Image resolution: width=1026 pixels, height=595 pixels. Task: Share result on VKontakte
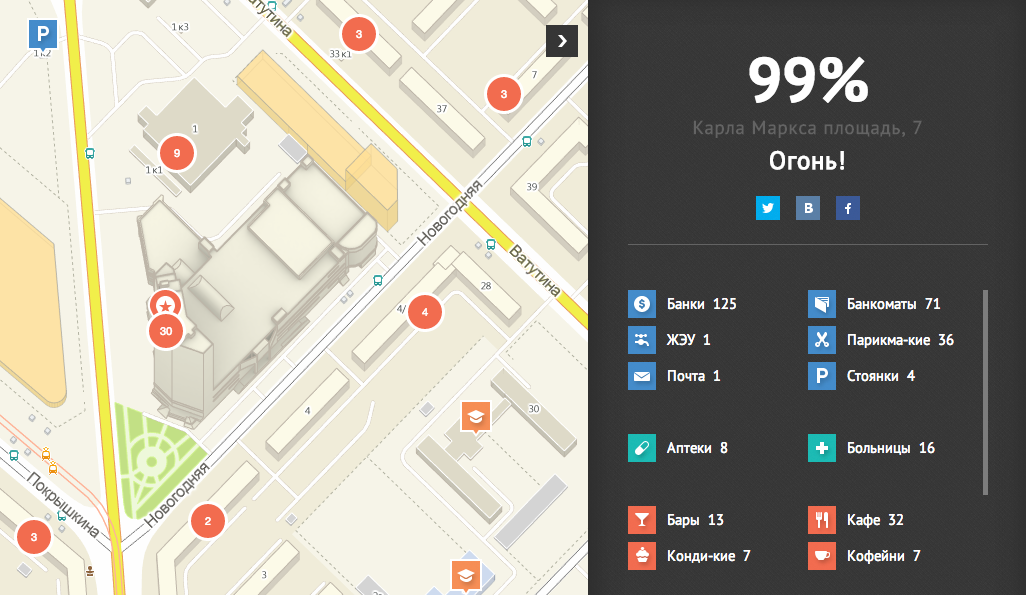pos(807,208)
